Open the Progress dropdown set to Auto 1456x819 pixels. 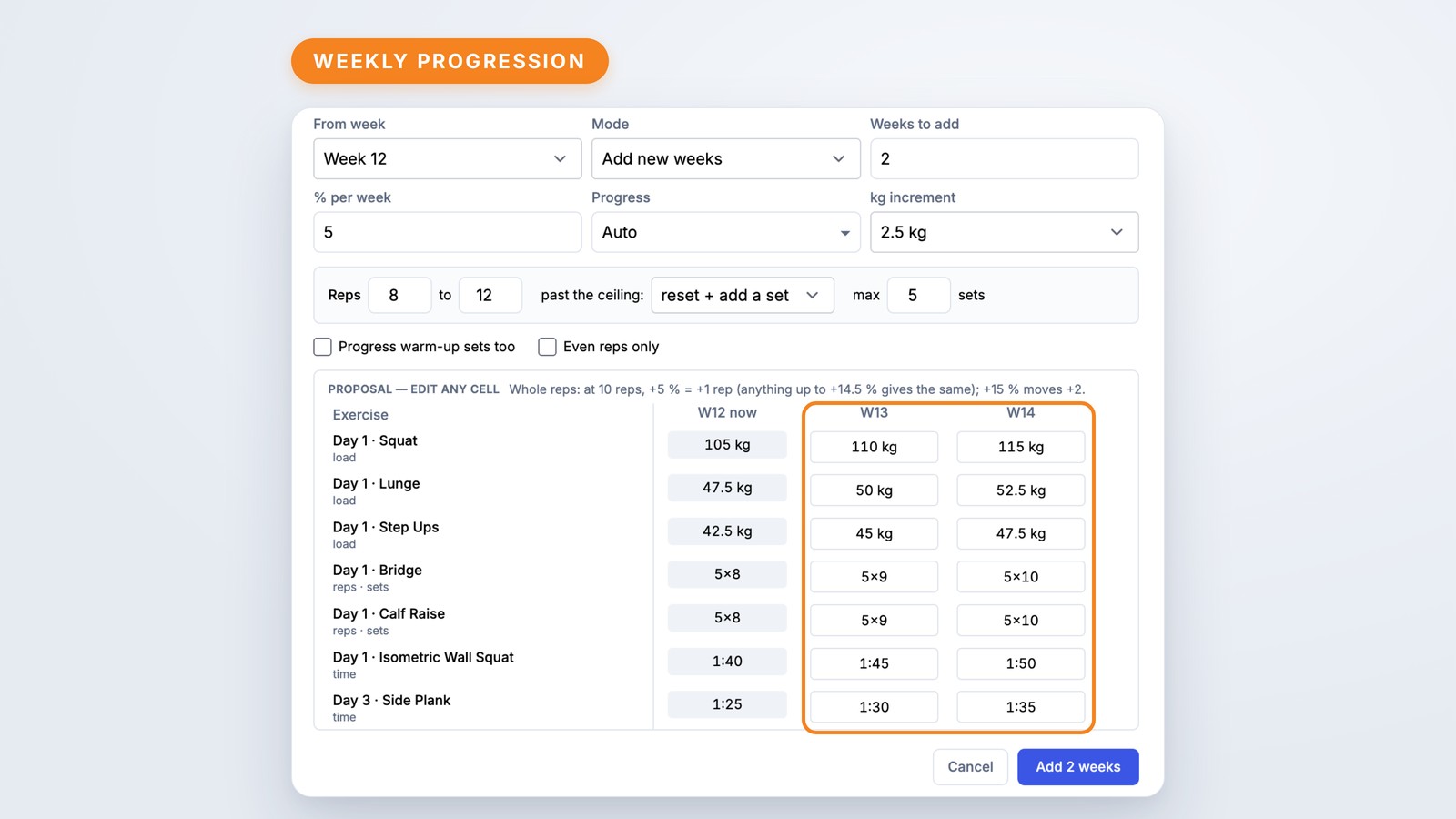(725, 232)
